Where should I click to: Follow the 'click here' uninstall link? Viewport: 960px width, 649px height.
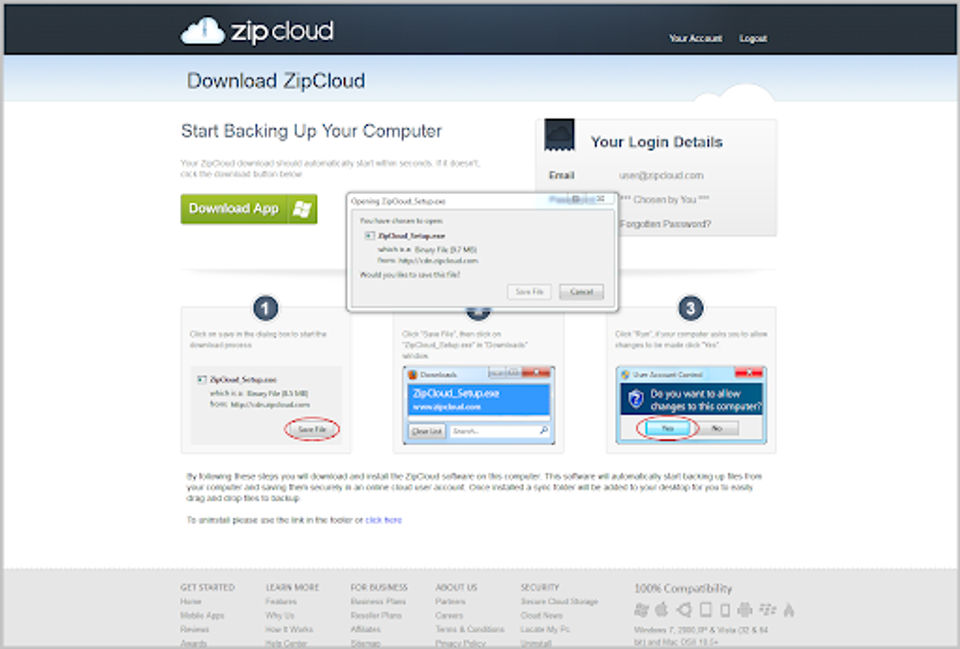383,520
